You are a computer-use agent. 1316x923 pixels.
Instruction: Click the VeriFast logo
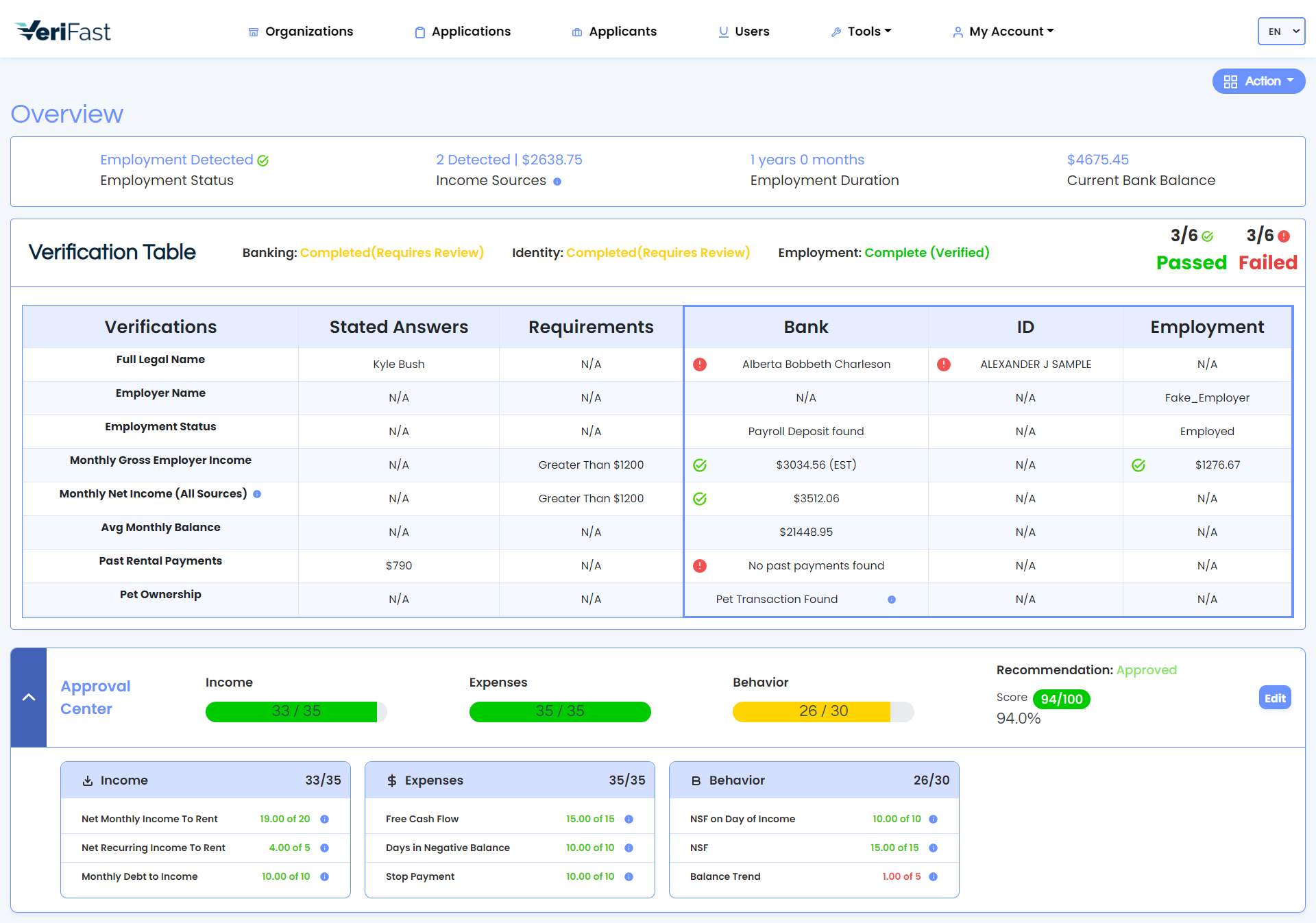[63, 31]
